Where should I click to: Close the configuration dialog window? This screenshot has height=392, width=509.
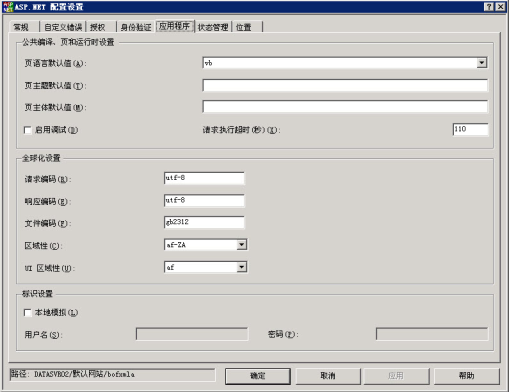(x=500, y=7)
